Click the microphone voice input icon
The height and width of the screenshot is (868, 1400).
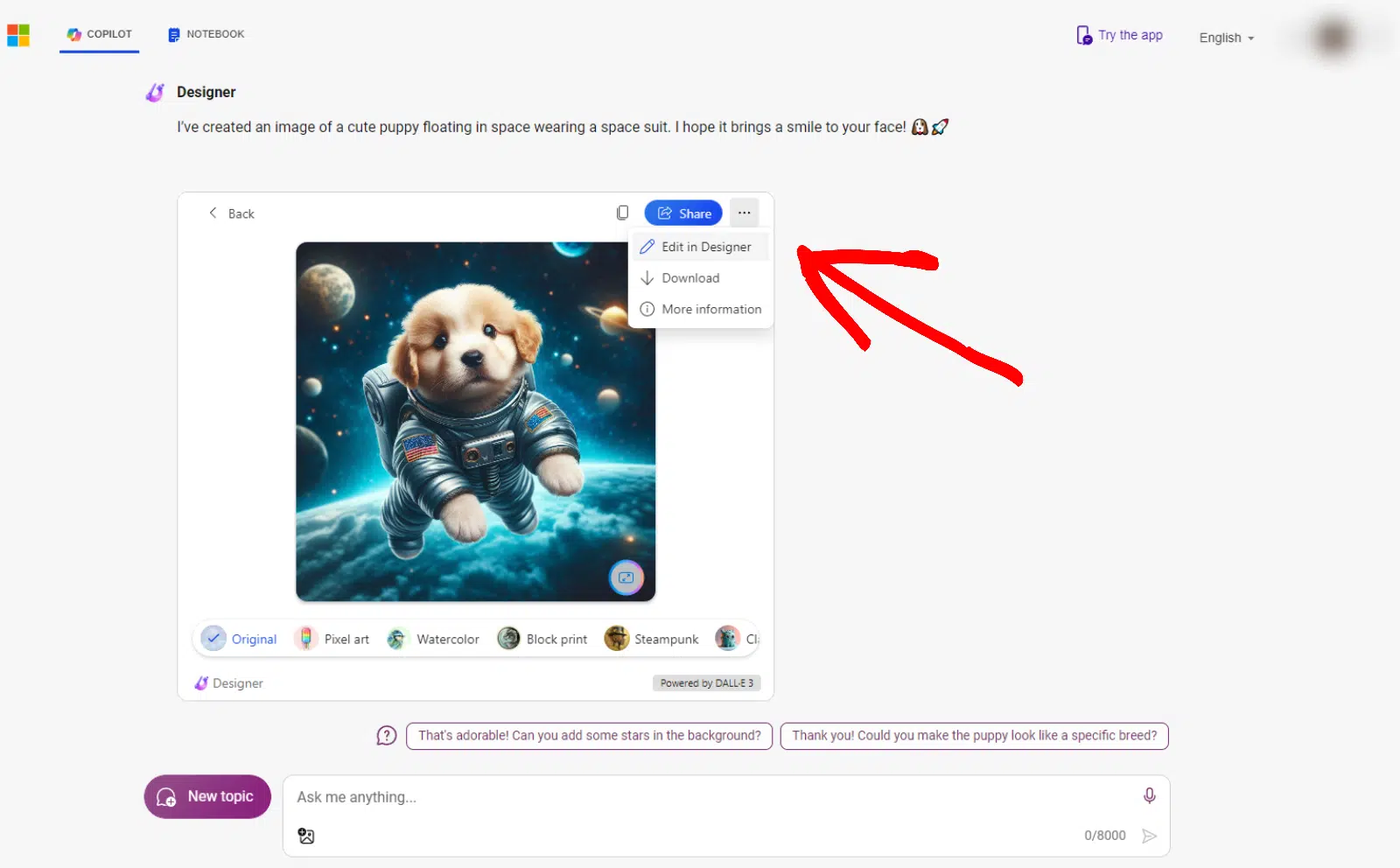coord(1149,795)
